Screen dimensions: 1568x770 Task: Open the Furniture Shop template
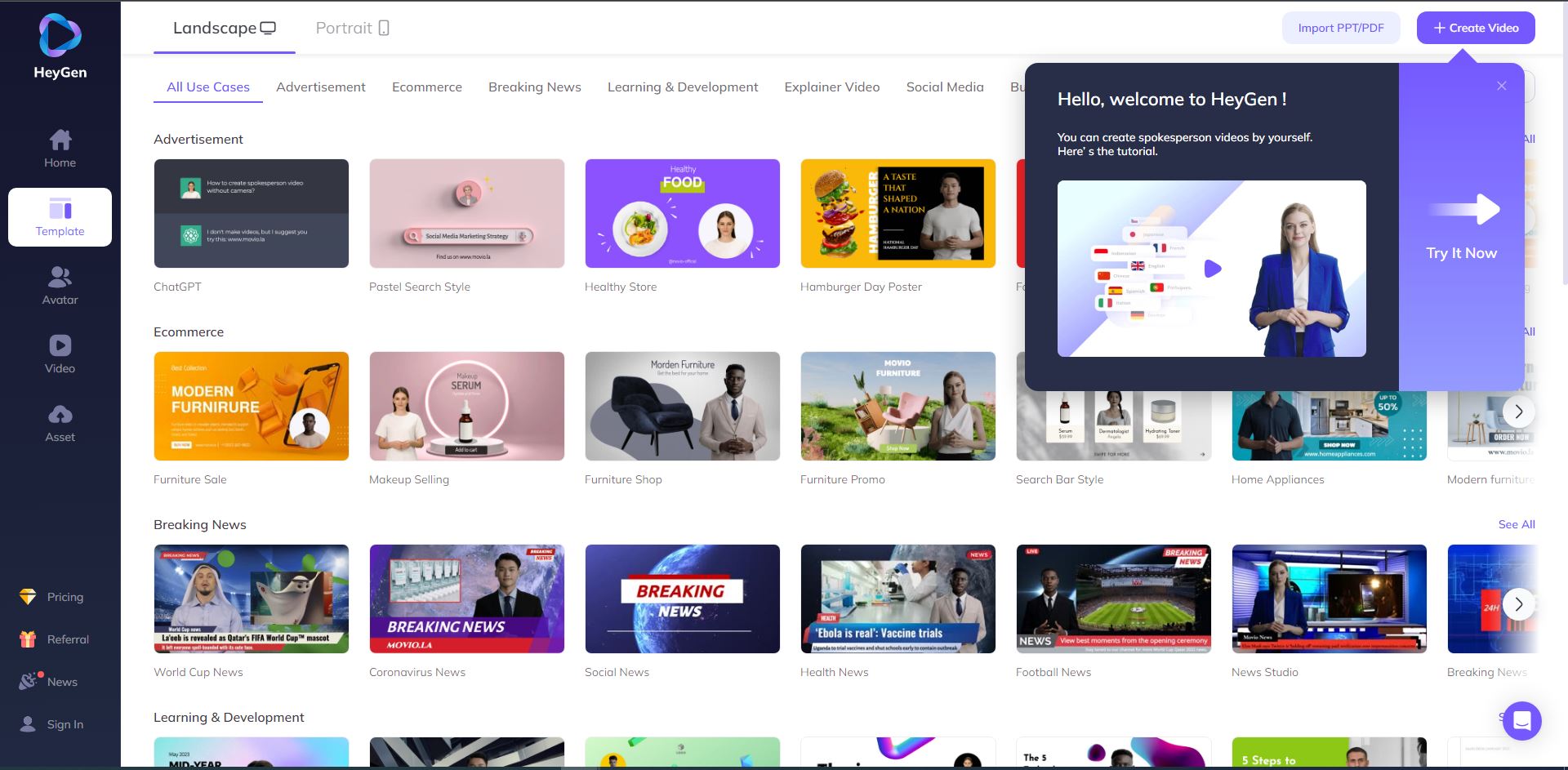click(x=683, y=406)
